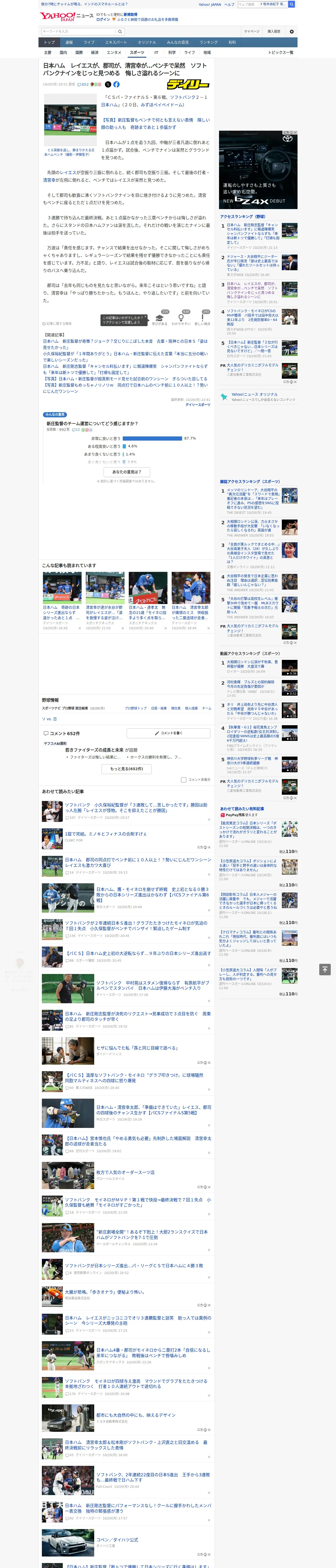Toggle the コメント非表示 checkbox
Screen dimensions: 336x1568
click(183, 780)
